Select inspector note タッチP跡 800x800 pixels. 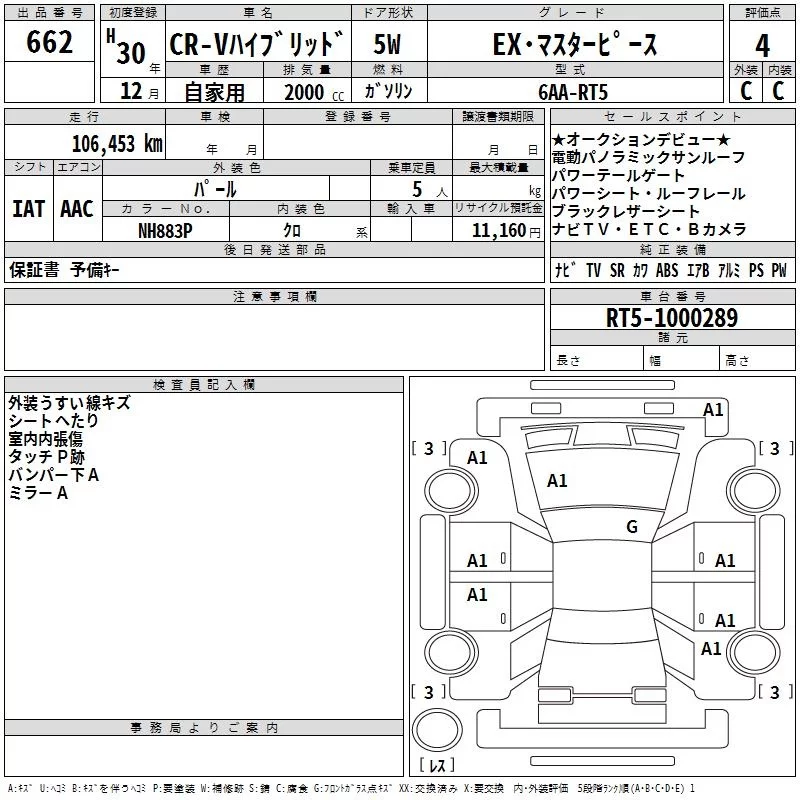[x=46, y=457]
